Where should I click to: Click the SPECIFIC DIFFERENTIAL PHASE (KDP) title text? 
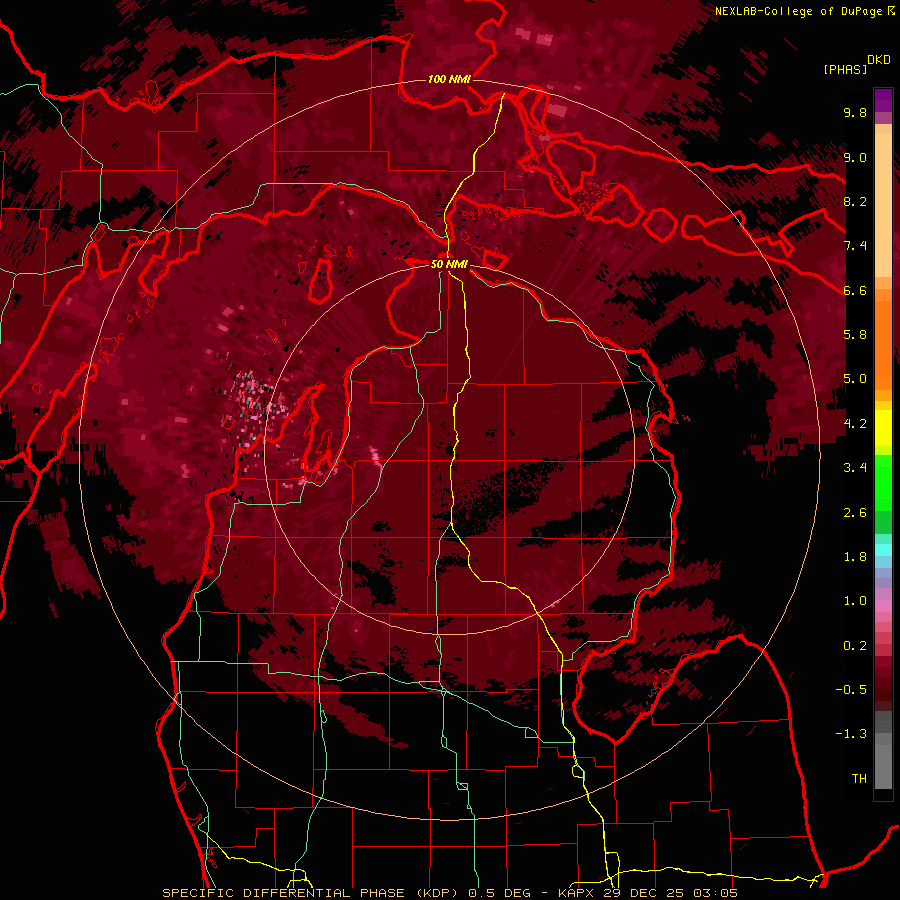311,893
